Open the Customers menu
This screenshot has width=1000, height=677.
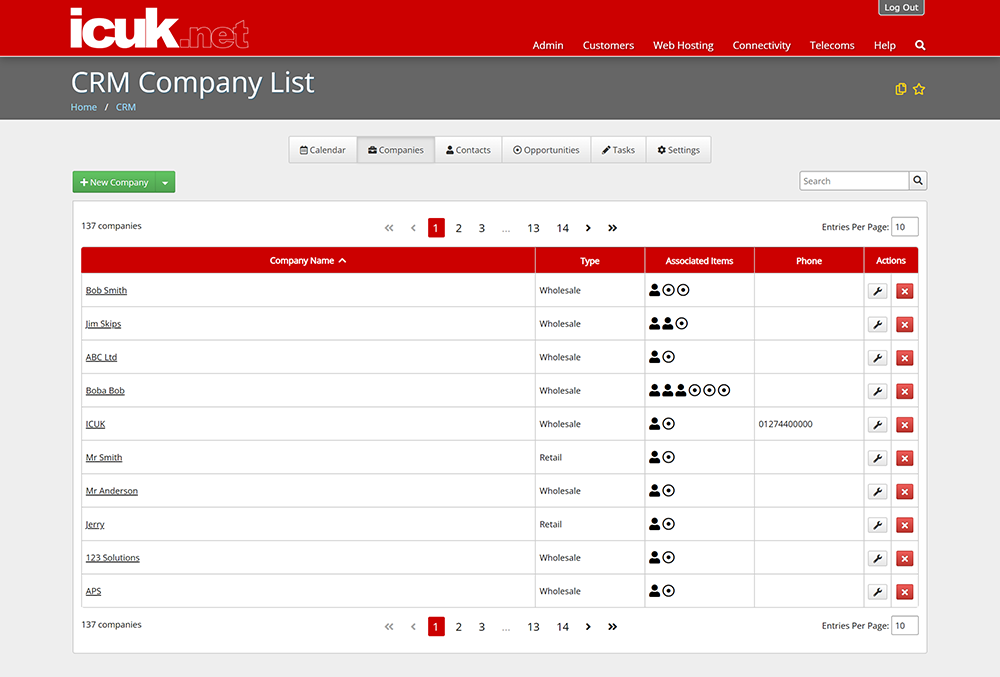608,45
